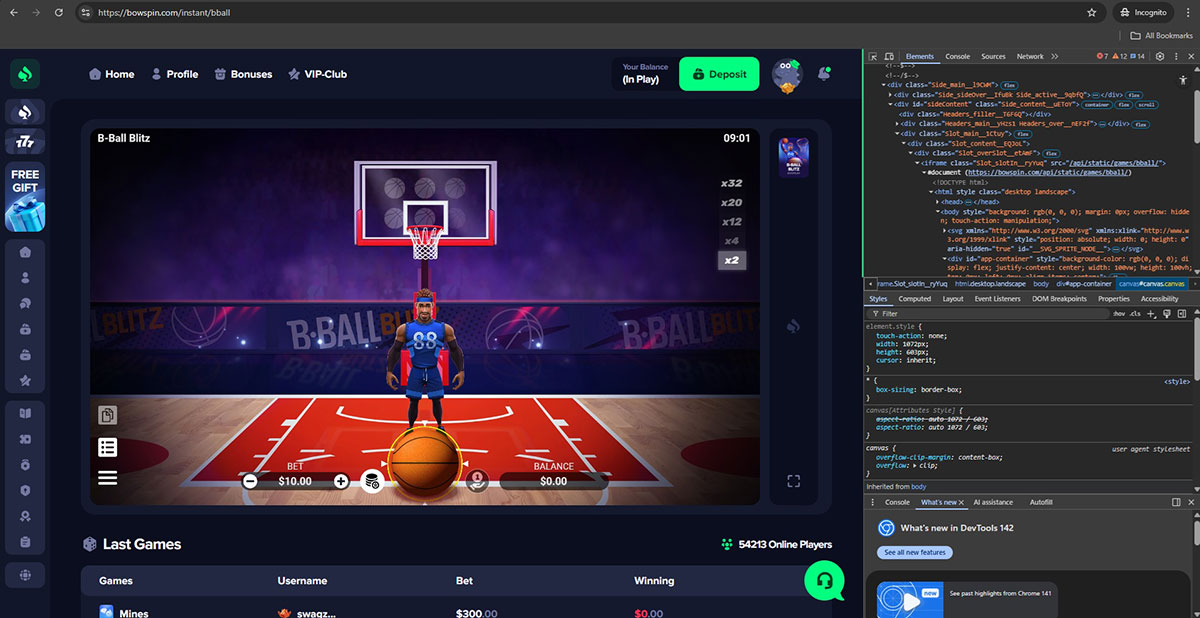Click the minus icon to decrease bet

click(250, 481)
